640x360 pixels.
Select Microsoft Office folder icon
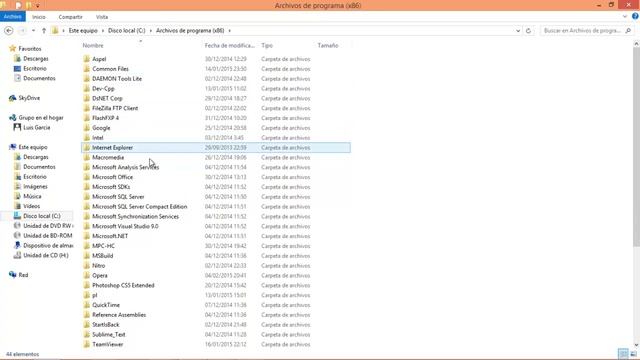(87, 177)
